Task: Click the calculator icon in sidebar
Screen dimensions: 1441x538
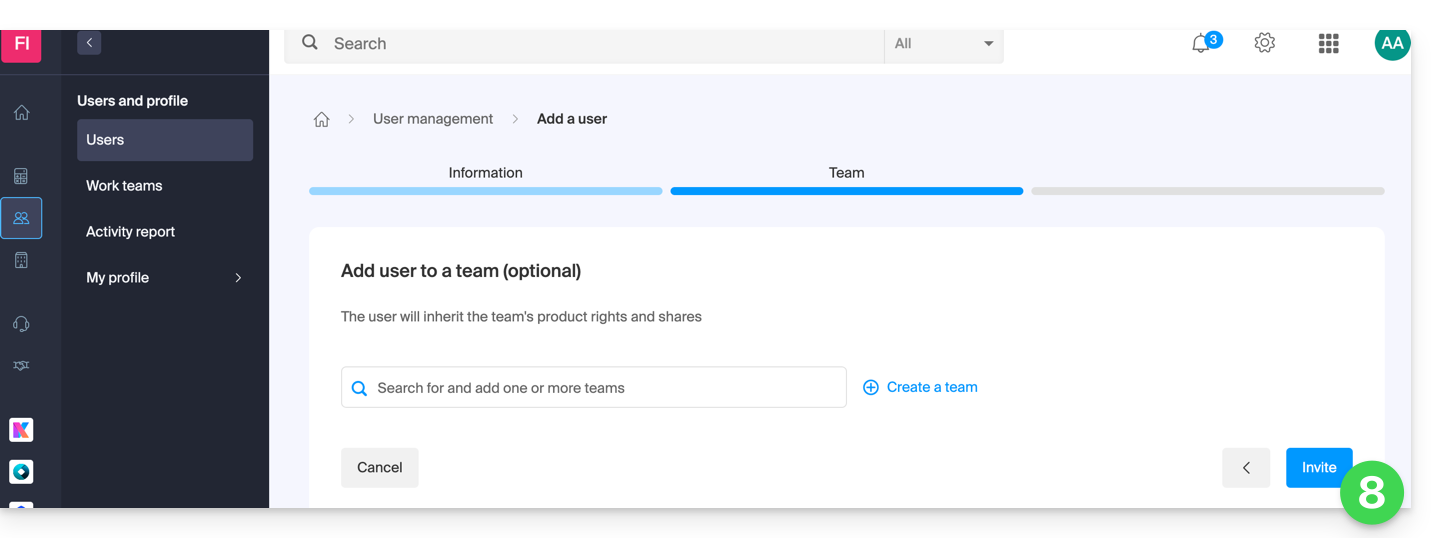Action: tap(21, 177)
